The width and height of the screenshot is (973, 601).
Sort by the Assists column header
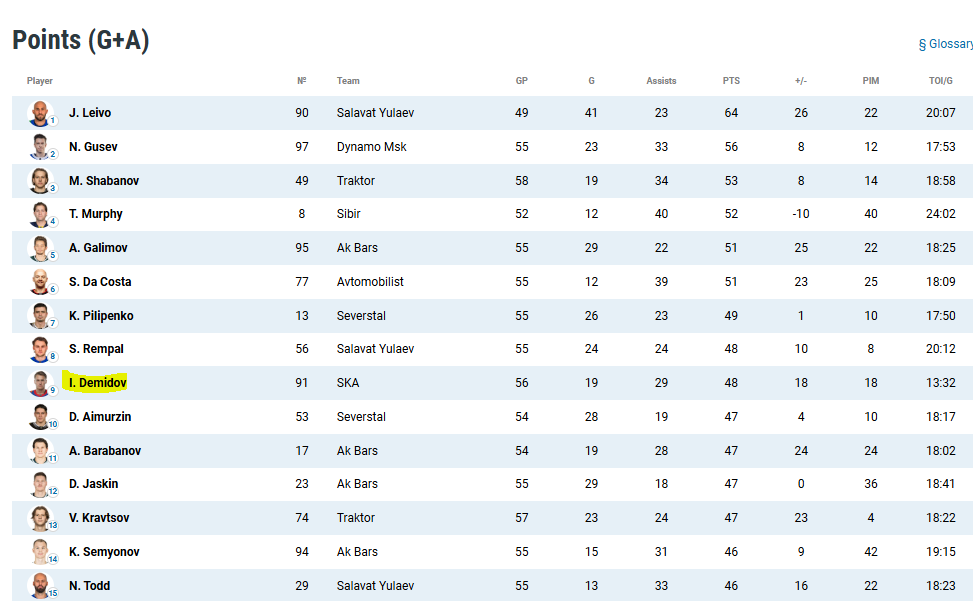click(x=661, y=81)
